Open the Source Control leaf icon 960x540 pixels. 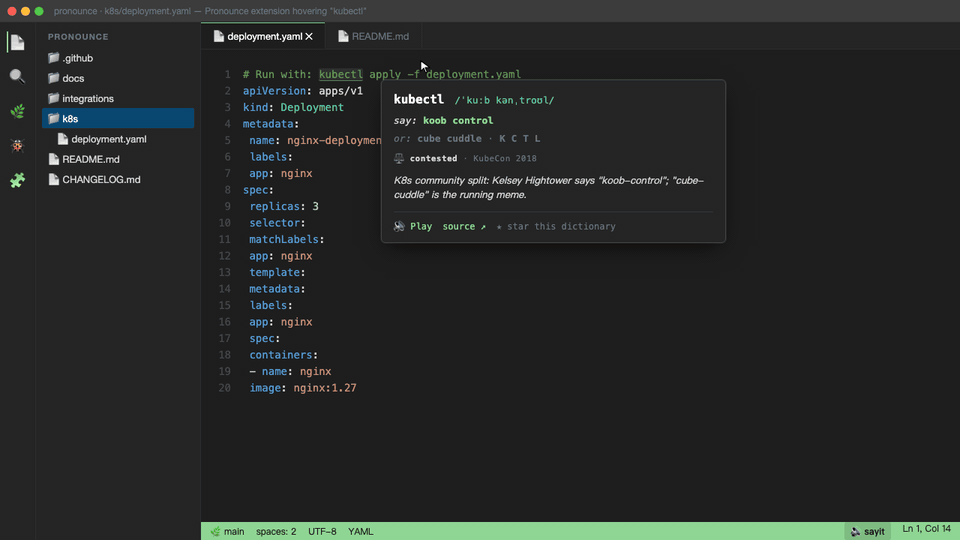point(17,111)
